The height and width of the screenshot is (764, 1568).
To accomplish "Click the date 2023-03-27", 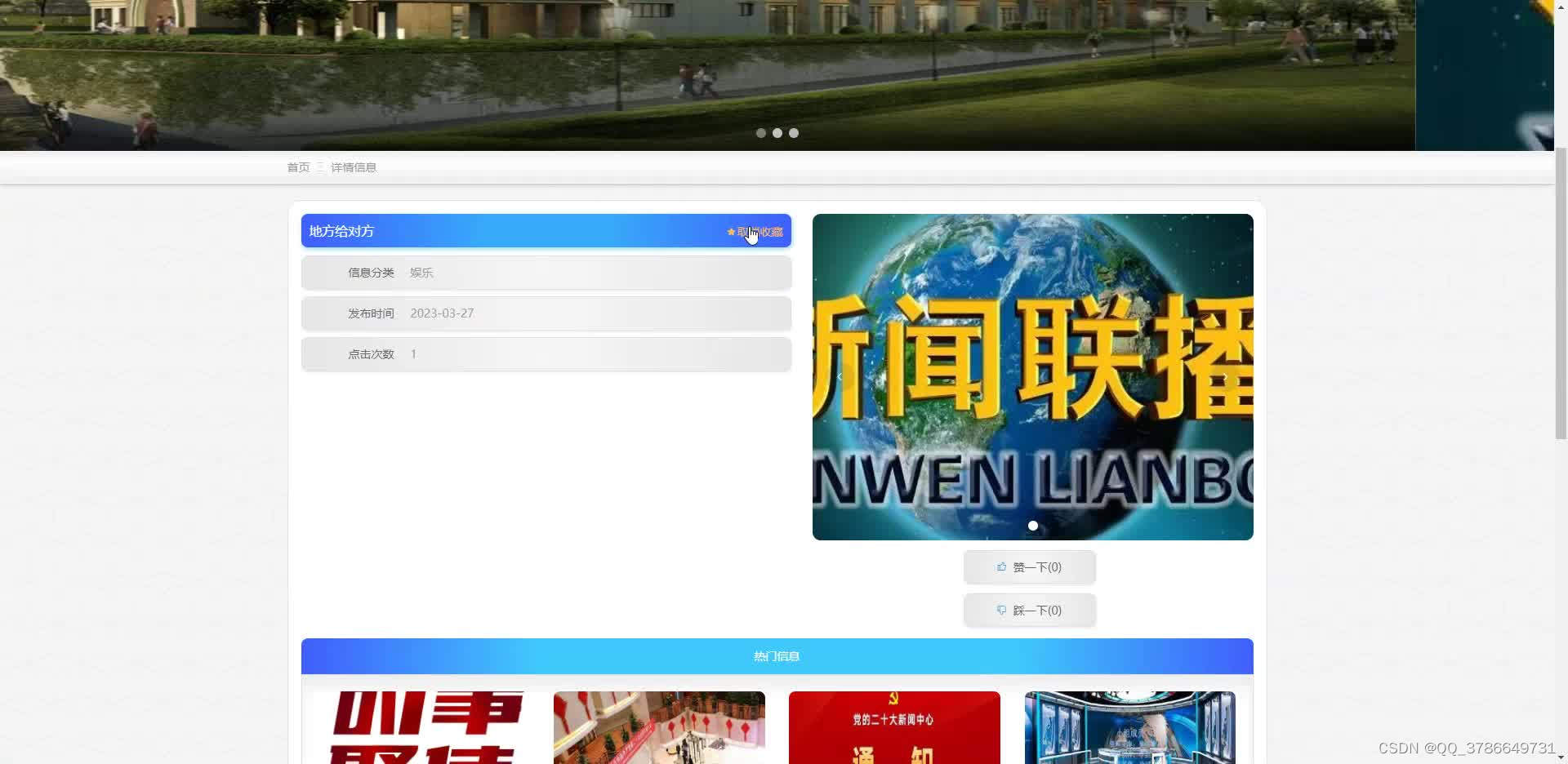I will tap(442, 313).
